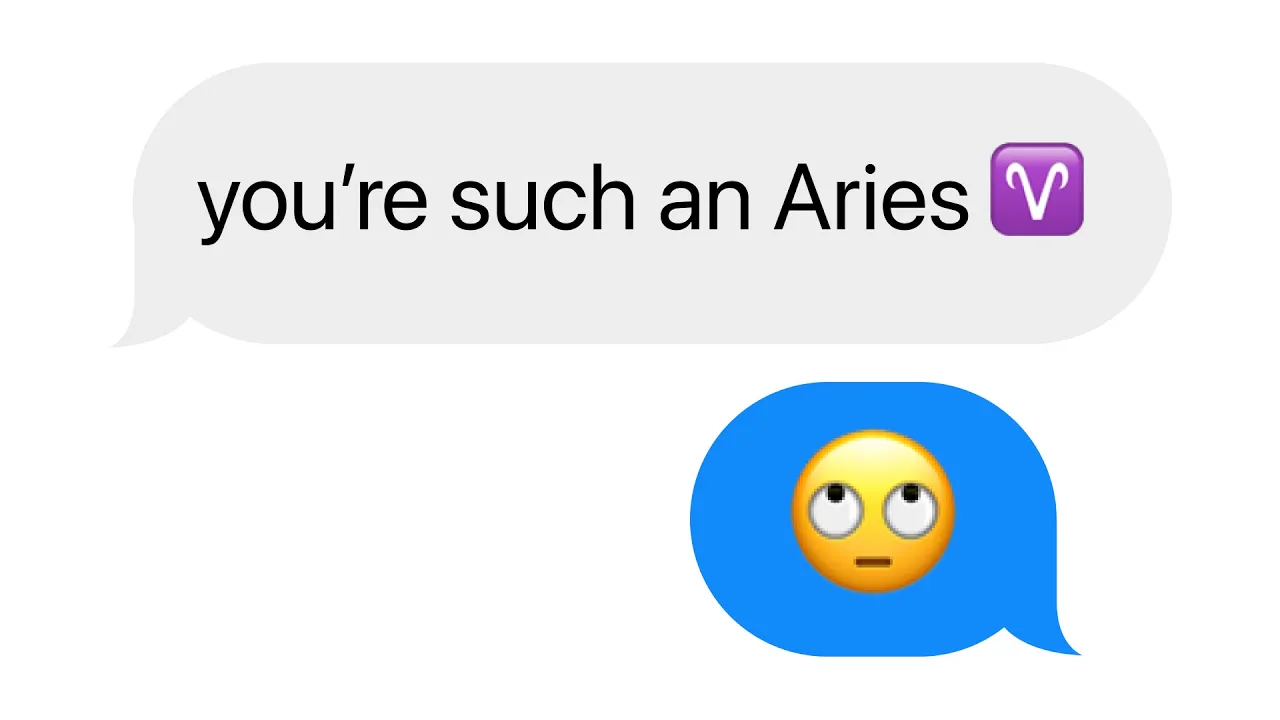Click the letter y starting the message

click(222, 207)
